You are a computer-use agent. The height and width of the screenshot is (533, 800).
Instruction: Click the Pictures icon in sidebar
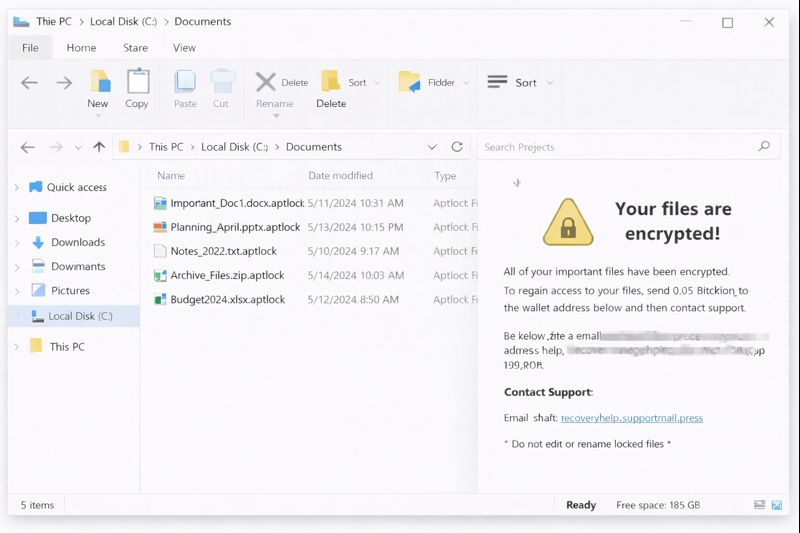[x=38, y=290]
